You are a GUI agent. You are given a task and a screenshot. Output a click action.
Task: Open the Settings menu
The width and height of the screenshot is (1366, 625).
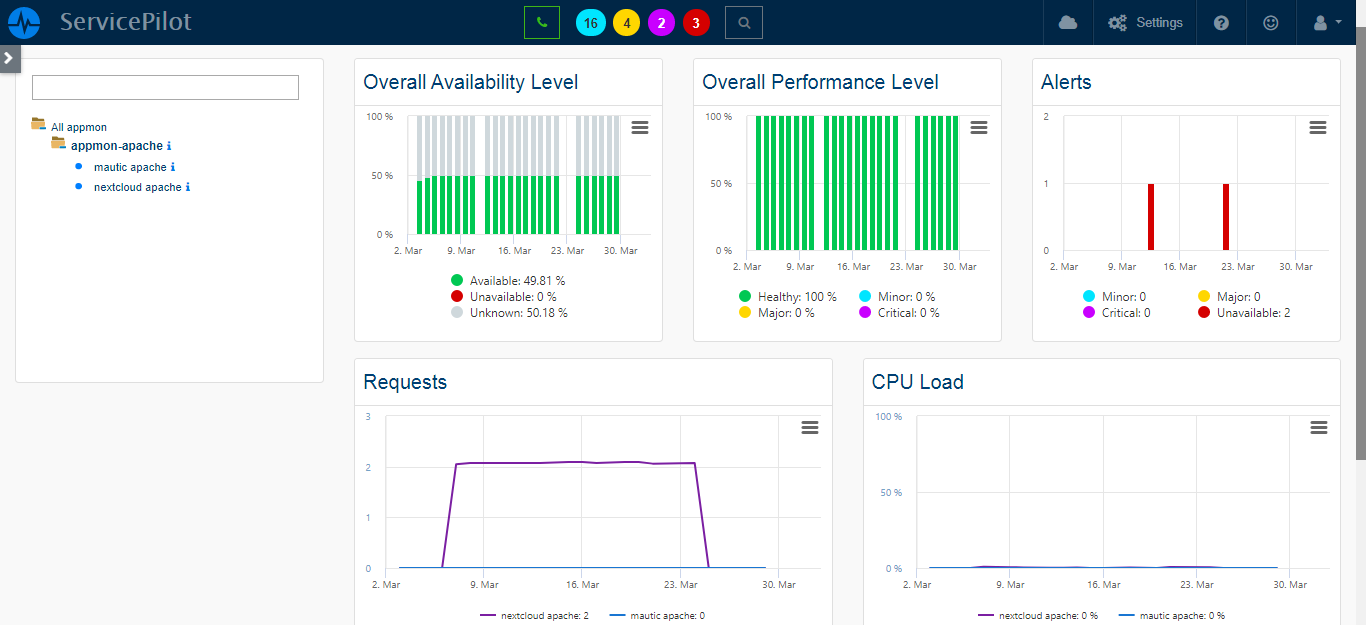[1145, 22]
